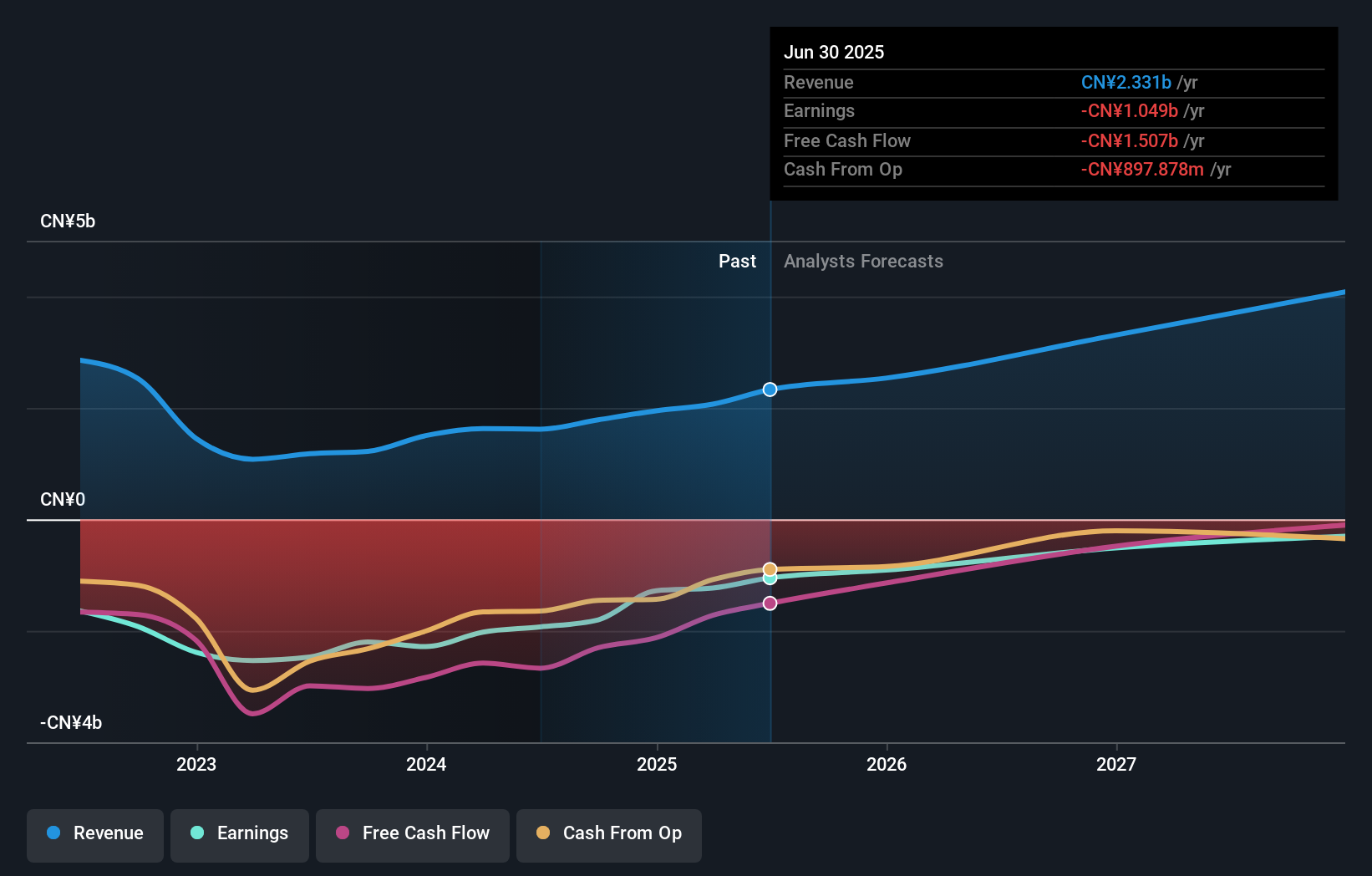Select the Revenue data point marker on the chart

point(770,389)
